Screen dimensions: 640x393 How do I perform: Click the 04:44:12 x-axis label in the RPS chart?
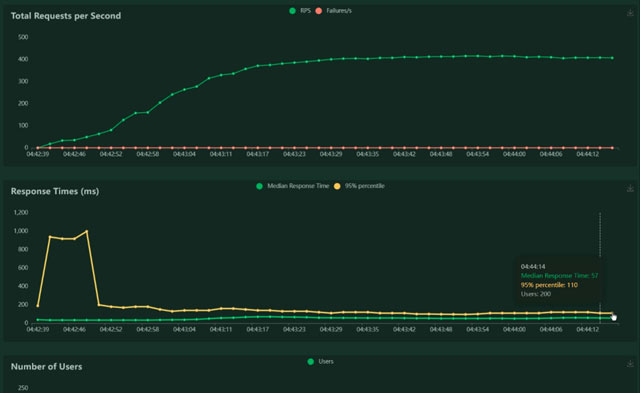(x=588, y=154)
